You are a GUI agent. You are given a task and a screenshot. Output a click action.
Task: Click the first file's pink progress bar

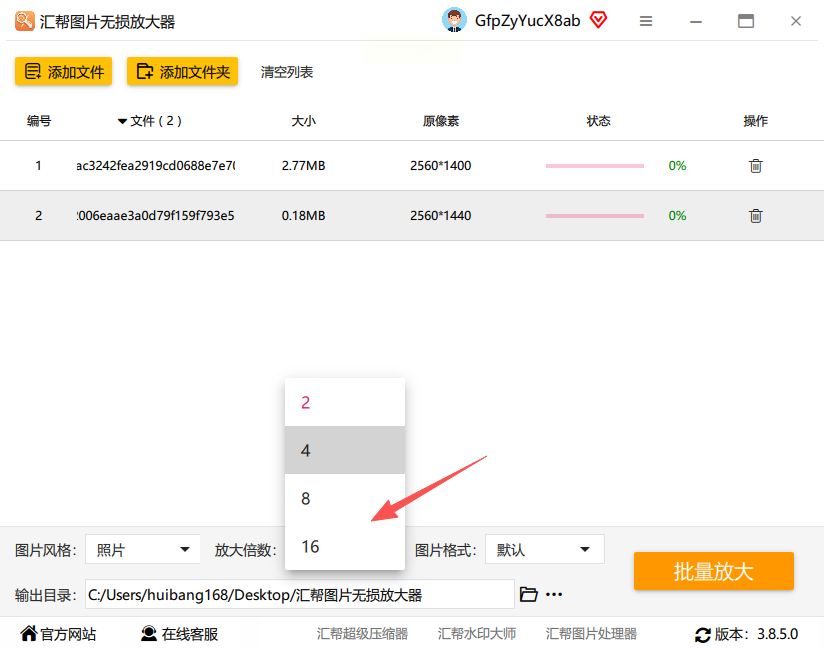[x=595, y=166]
